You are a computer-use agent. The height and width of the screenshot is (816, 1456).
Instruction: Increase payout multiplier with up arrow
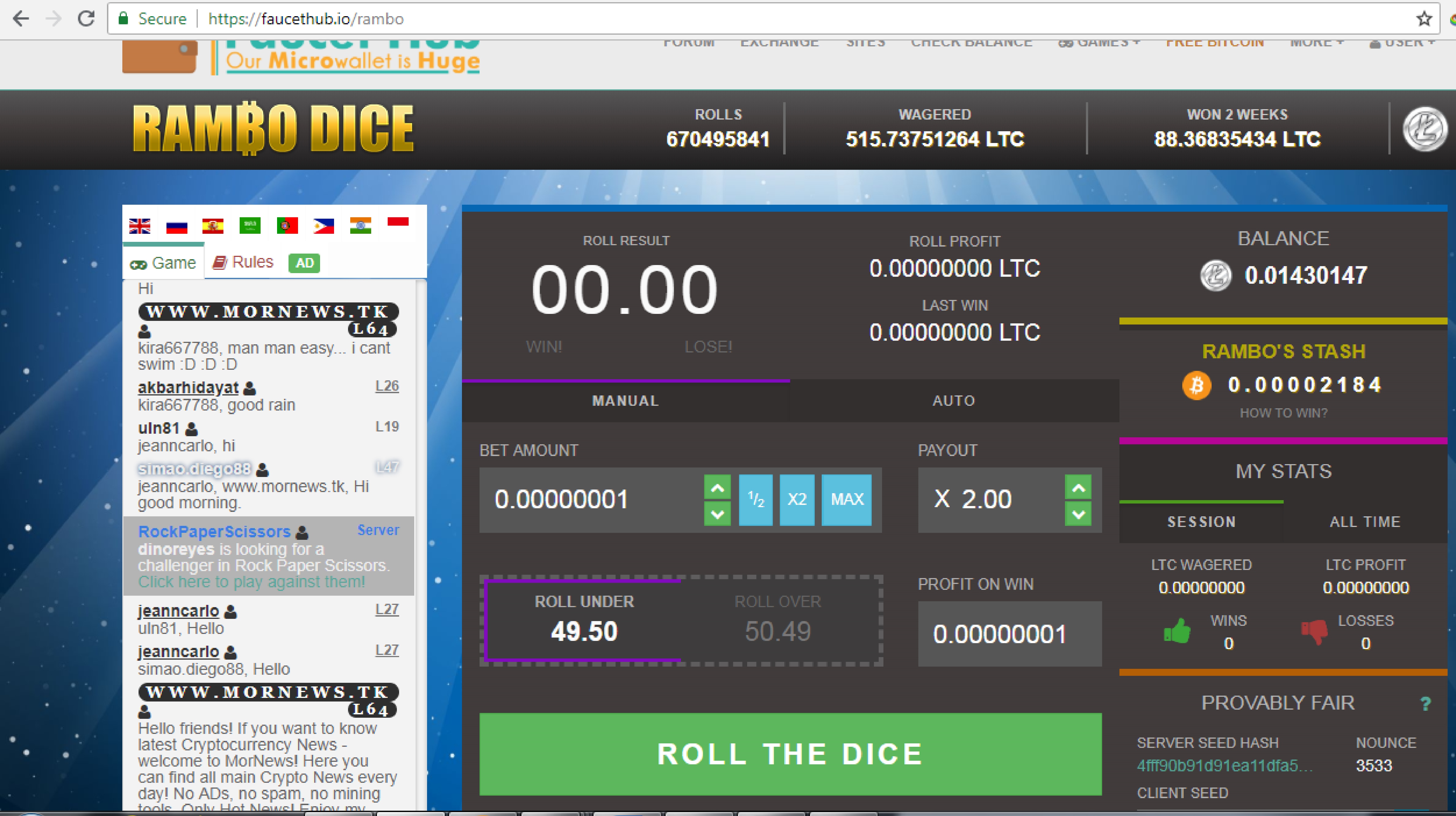click(x=1078, y=487)
